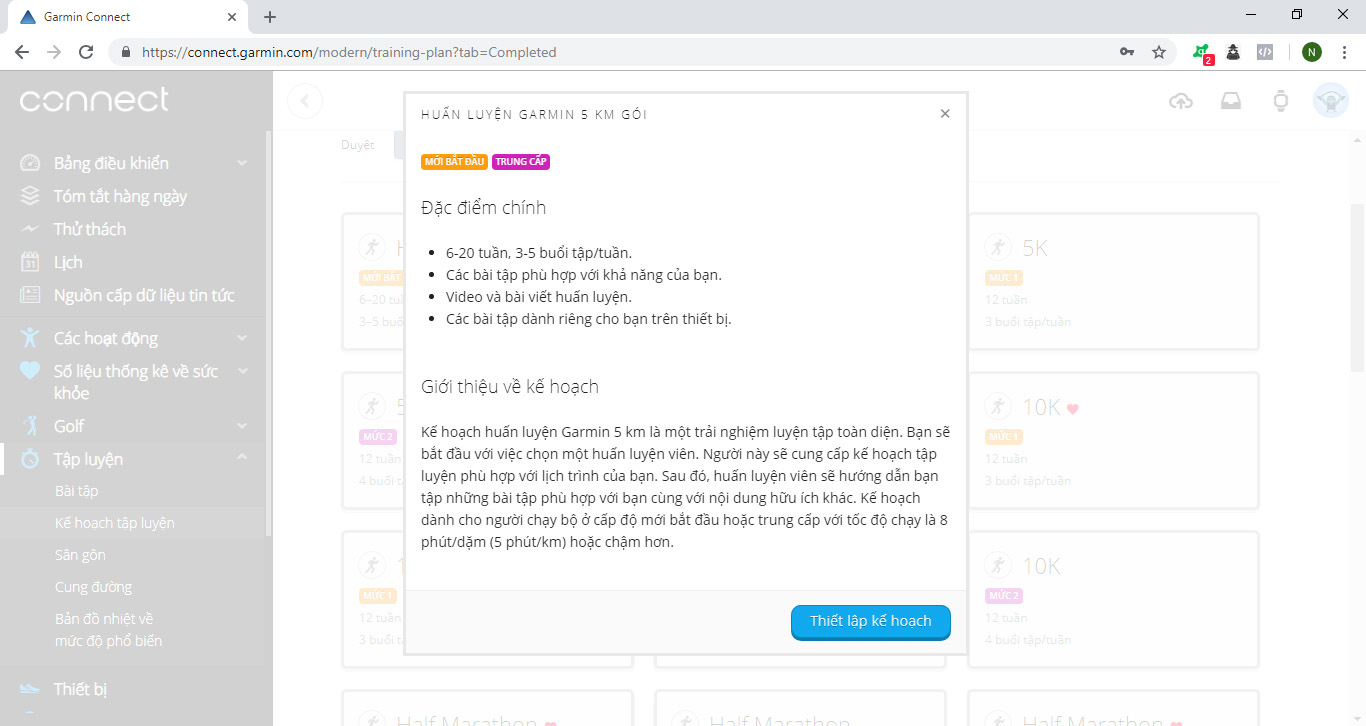Expand the Các hoạt động chevron
Image resolution: width=1366 pixels, height=726 pixels.
click(x=242, y=338)
